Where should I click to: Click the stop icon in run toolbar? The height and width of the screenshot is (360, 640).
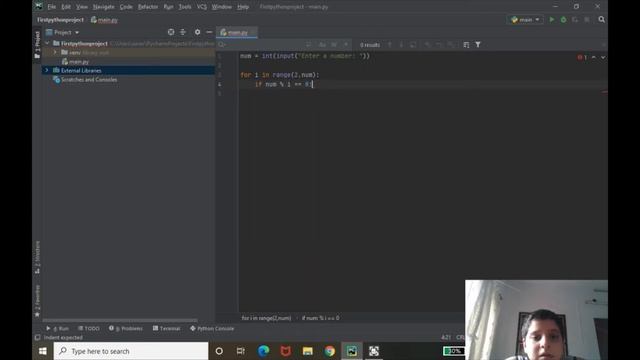(x=587, y=20)
